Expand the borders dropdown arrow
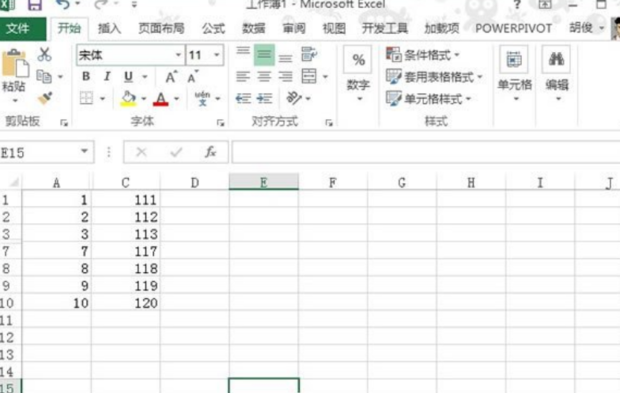This screenshot has height=393, width=620. click(x=102, y=98)
